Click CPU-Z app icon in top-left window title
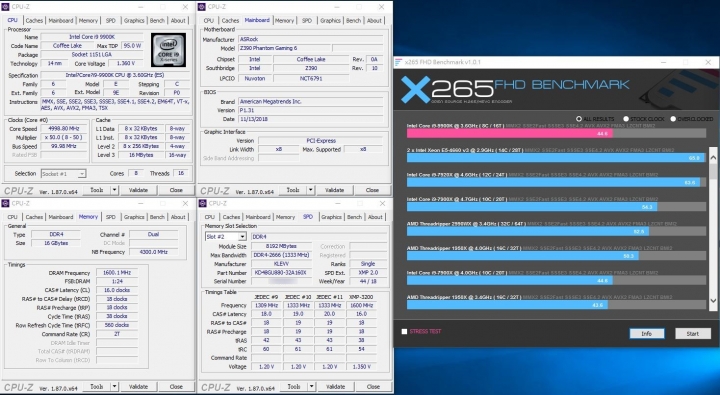The image size is (720, 395). 6,7
